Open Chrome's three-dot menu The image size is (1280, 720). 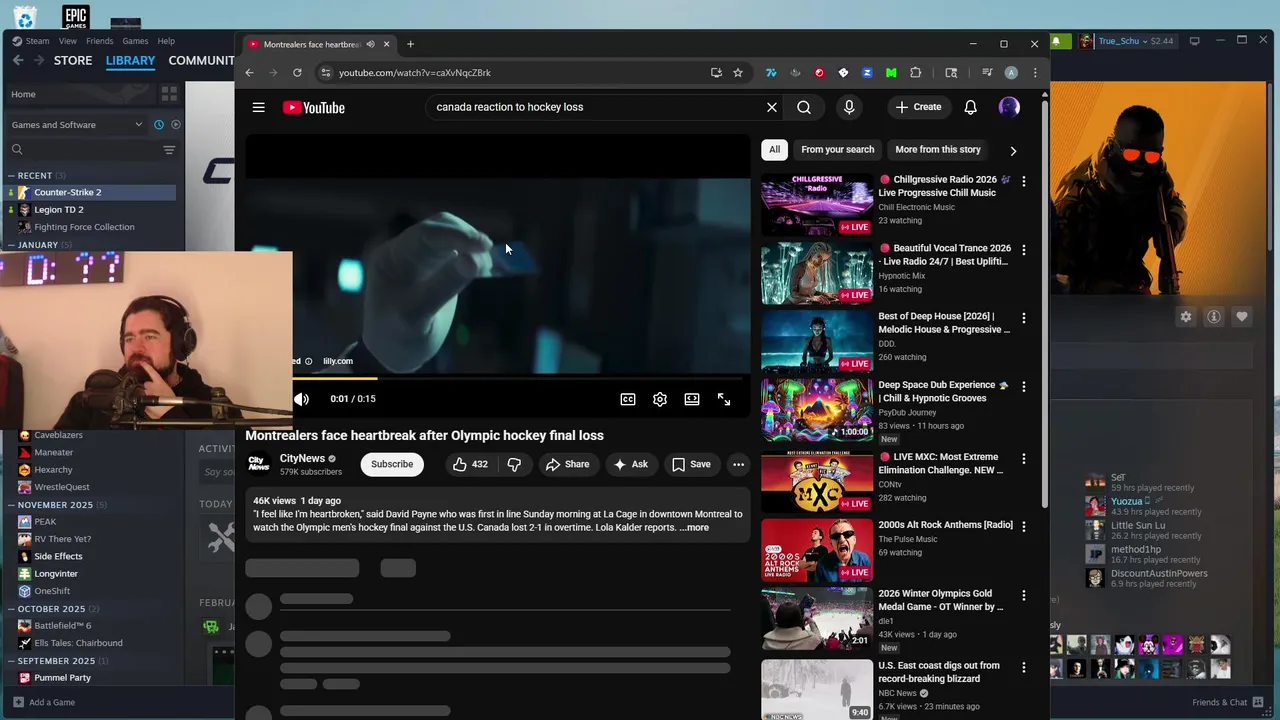(1035, 72)
